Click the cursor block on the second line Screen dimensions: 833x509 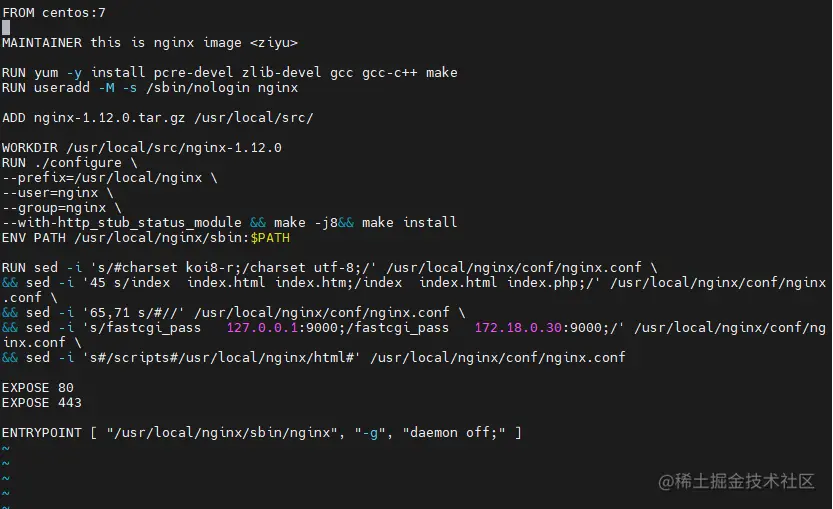(6, 27)
